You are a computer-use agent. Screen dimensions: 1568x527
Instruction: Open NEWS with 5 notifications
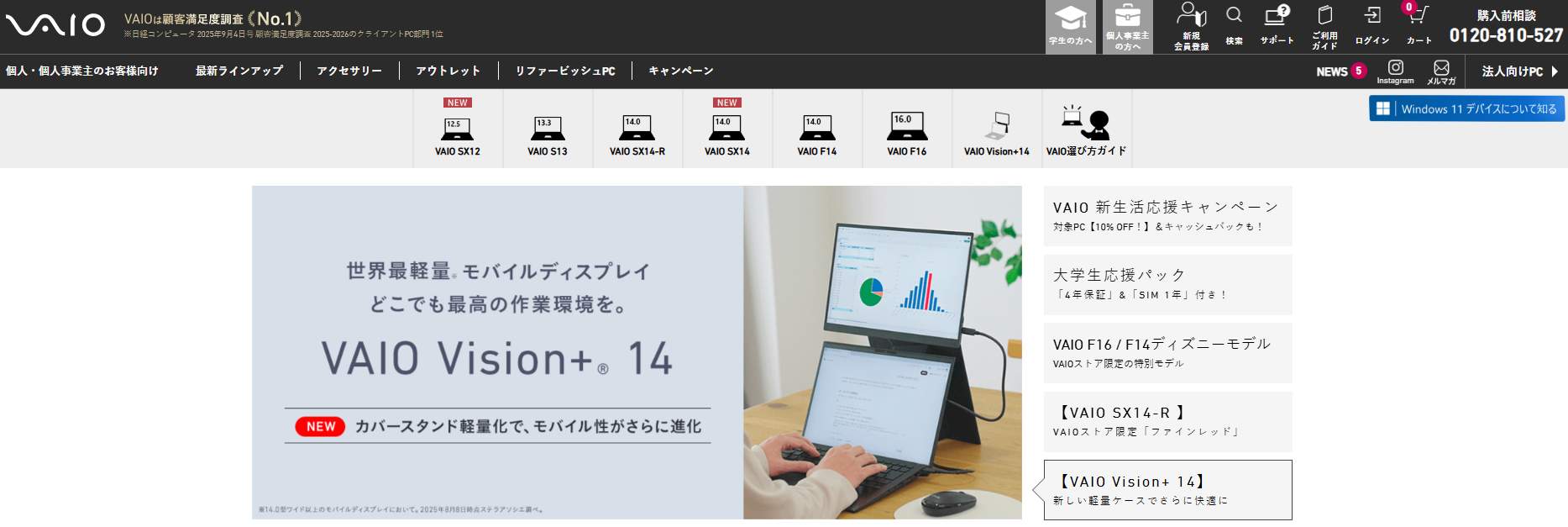click(x=1341, y=71)
